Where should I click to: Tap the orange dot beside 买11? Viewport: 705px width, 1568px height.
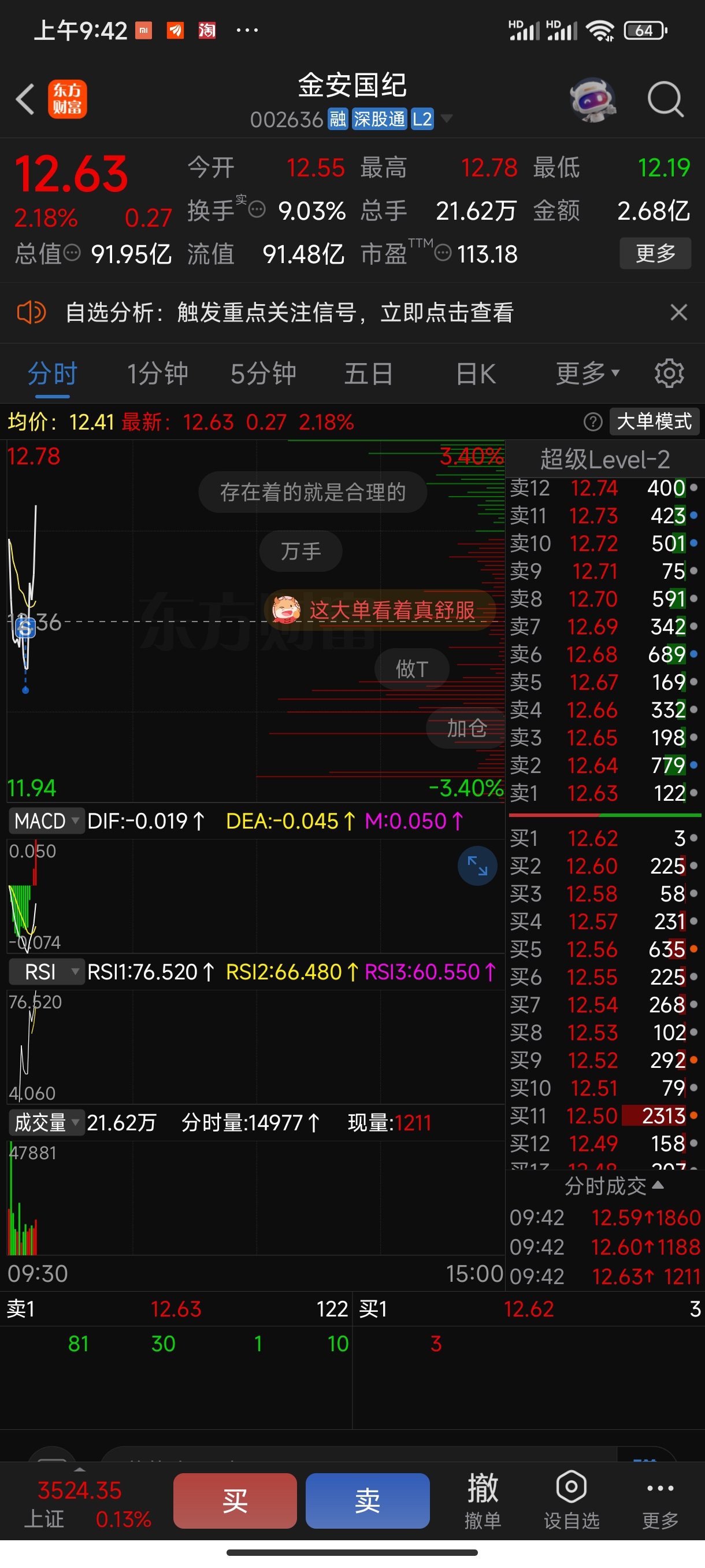(693, 1115)
